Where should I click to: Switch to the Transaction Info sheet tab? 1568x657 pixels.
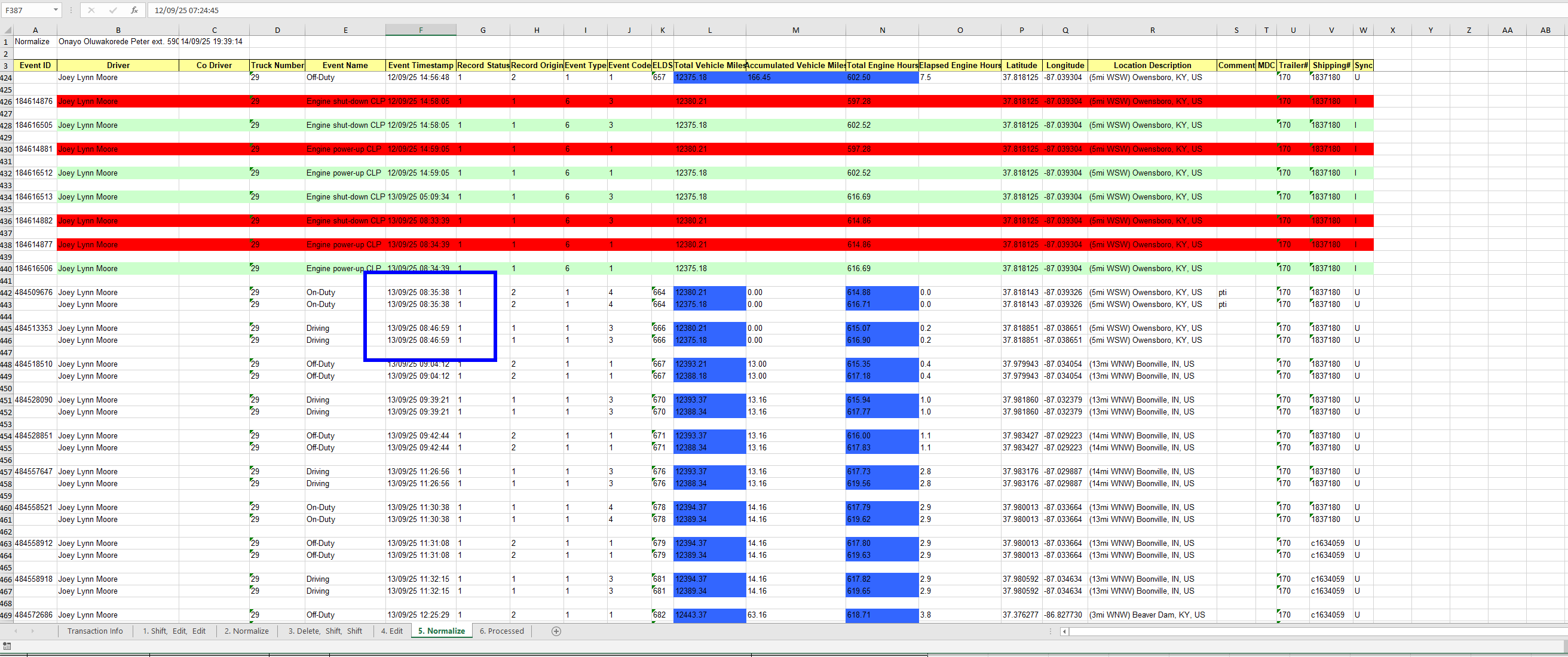(x=95, y=631)
